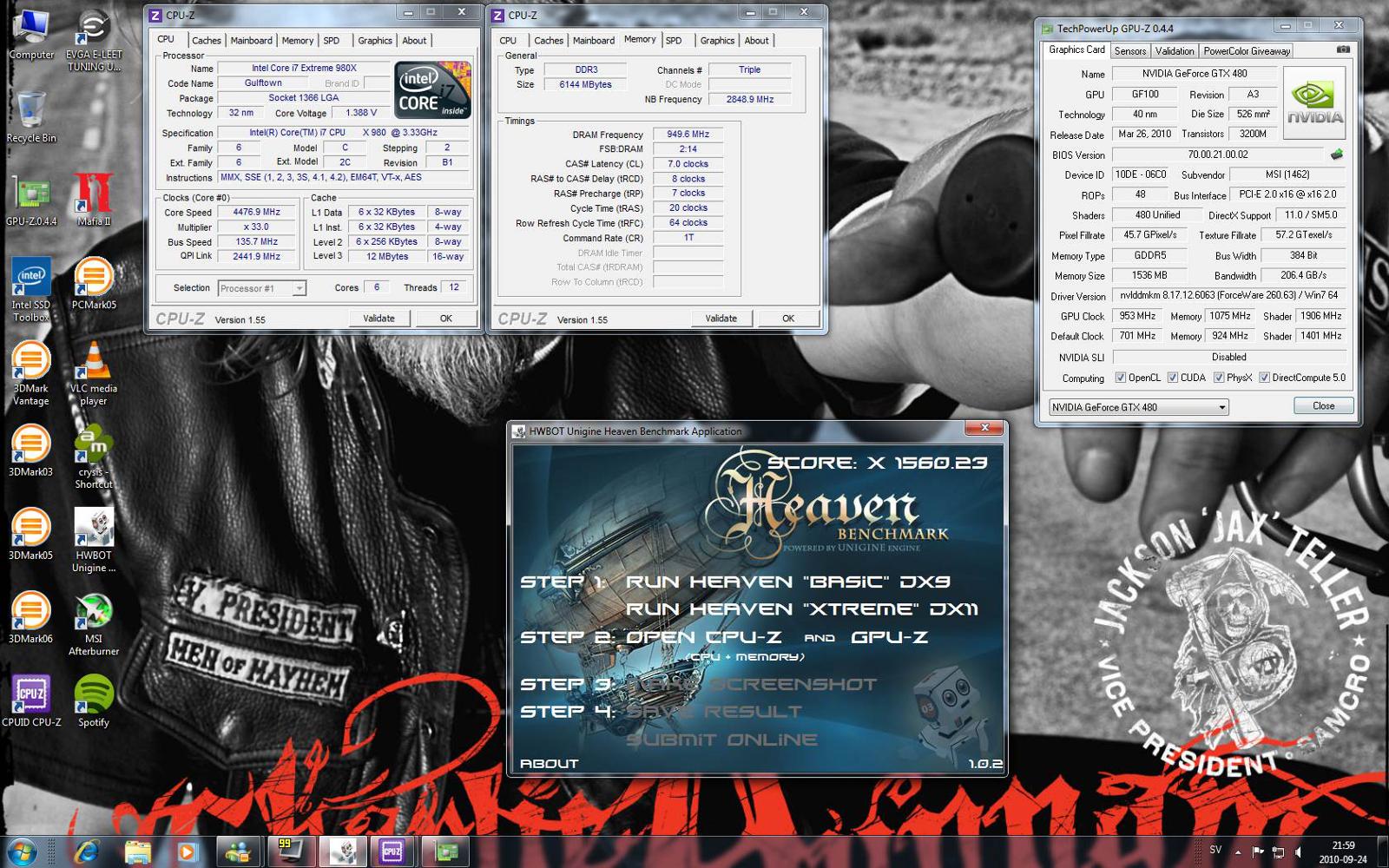Click OK in the left CPU-Z window
1389x868 pixels.
pyautogui.click(x=446, y=319)
